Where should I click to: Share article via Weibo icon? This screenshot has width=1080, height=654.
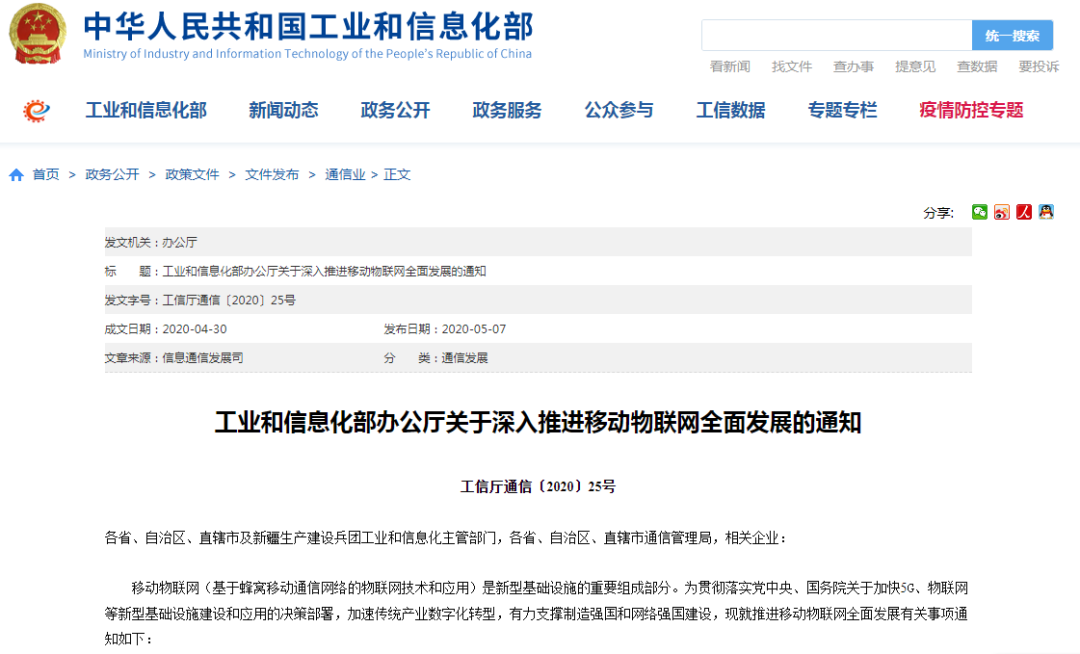coord(1001,212)
